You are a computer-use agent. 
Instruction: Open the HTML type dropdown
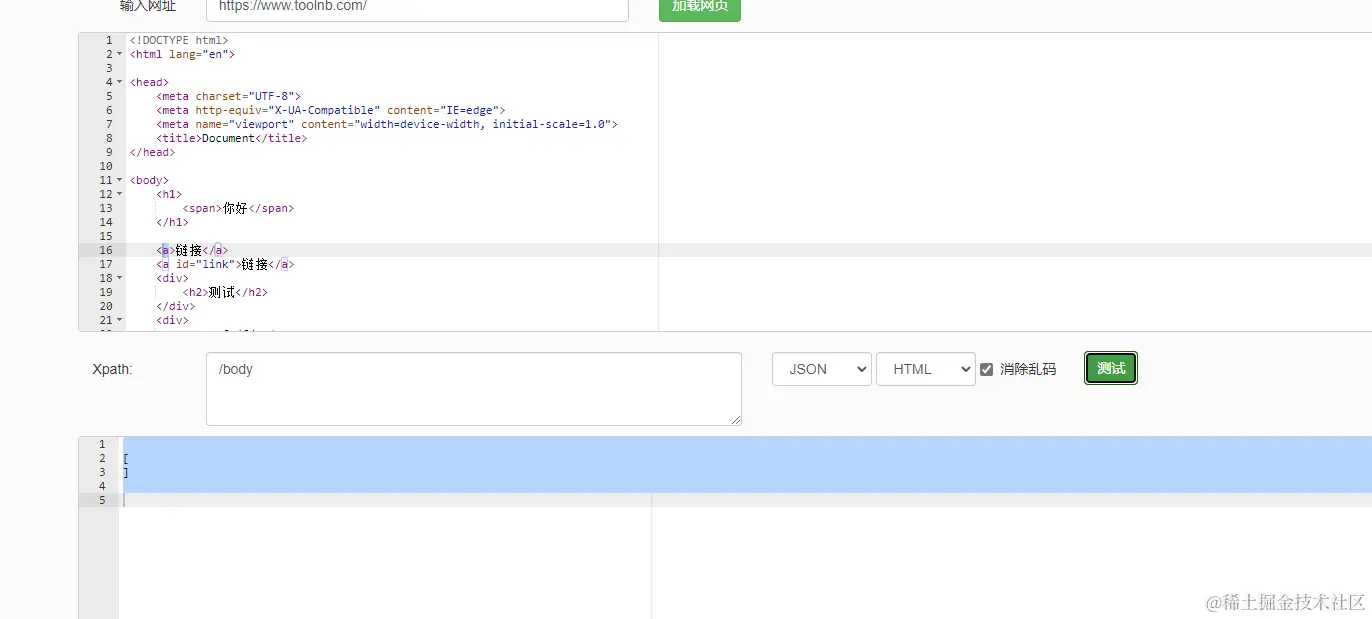(x=925, y=369)
